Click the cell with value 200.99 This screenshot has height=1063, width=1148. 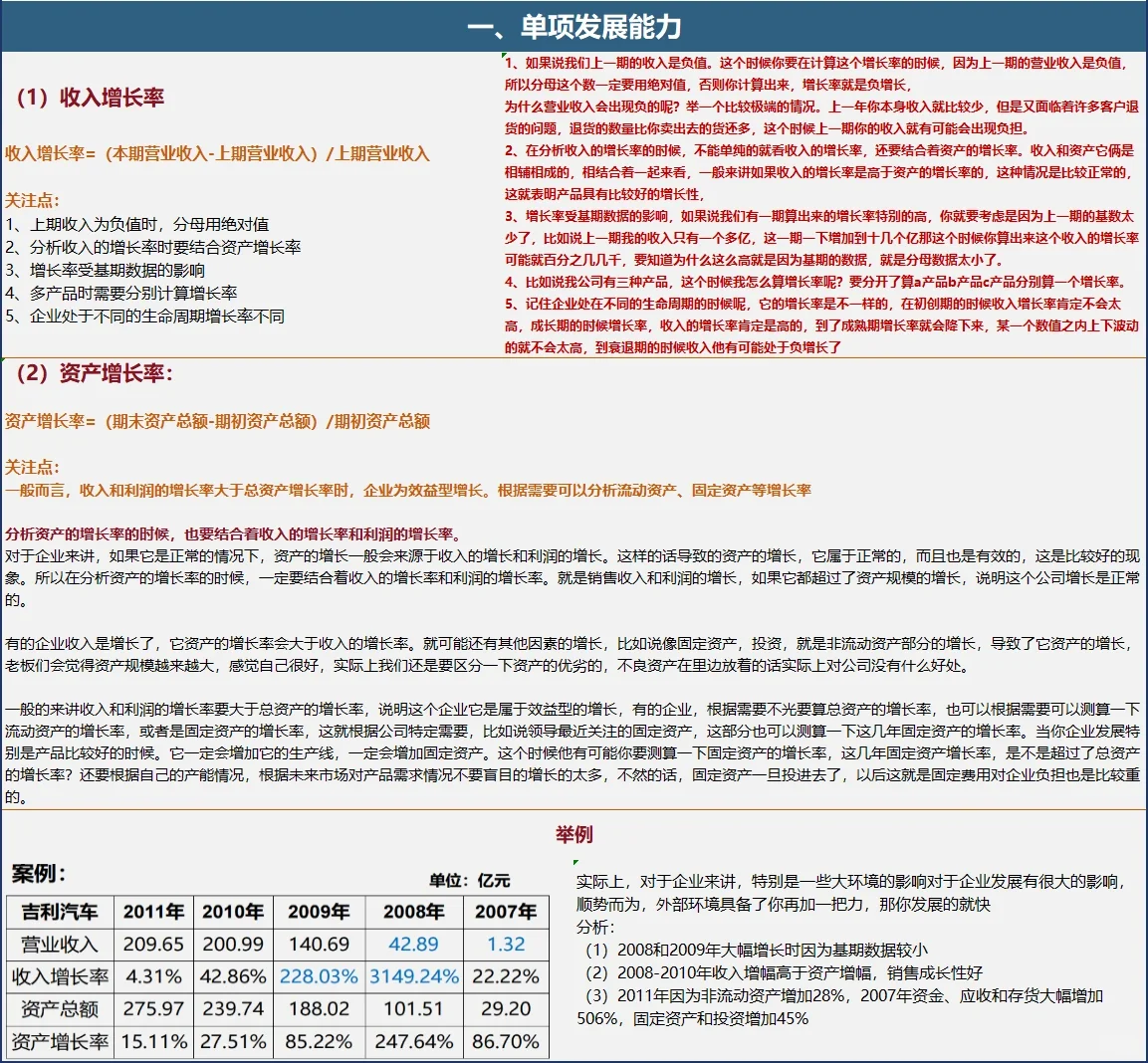click(233, 945)
